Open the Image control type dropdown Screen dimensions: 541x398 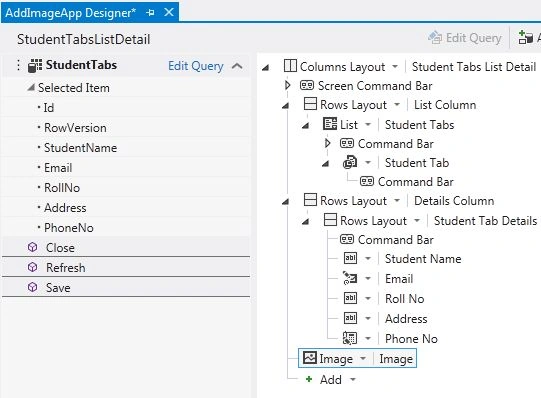[x=363, y=359]
